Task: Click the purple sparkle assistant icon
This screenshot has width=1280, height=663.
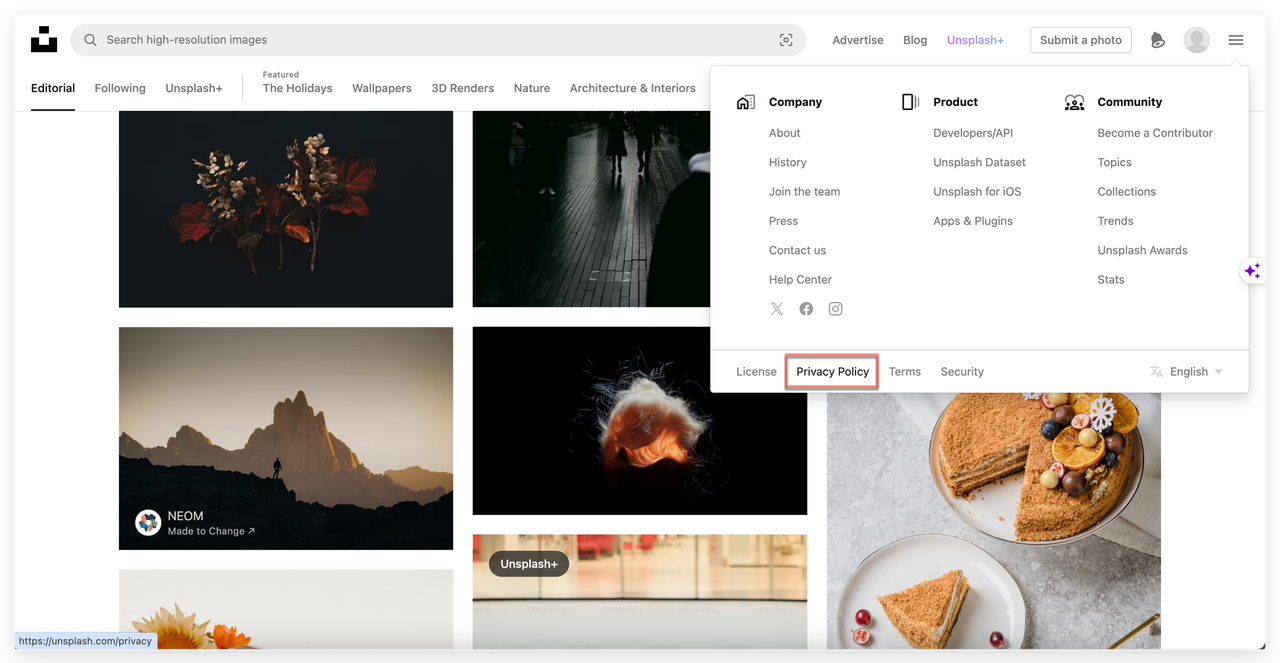Action: (1252, 271)
